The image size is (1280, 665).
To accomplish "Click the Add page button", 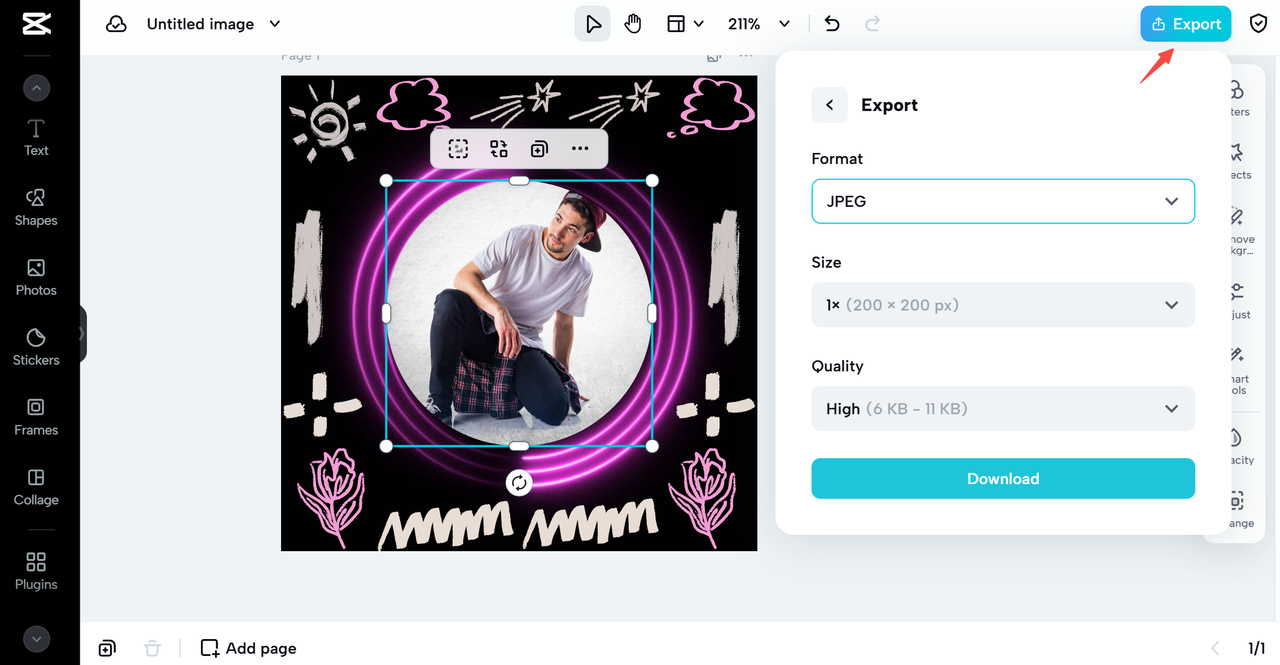I will click(x=248, y=648).
